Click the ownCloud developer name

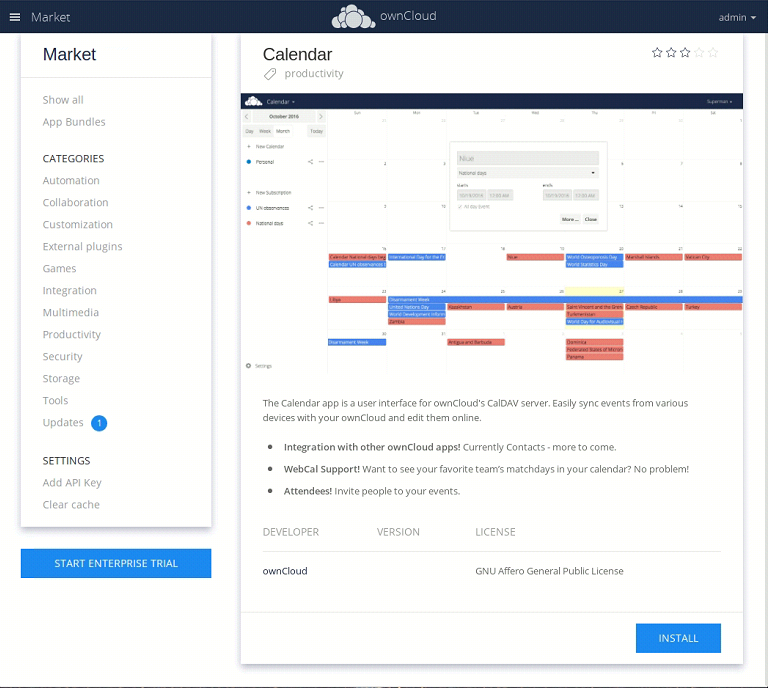pyautogui.click(x=285, y=571)
